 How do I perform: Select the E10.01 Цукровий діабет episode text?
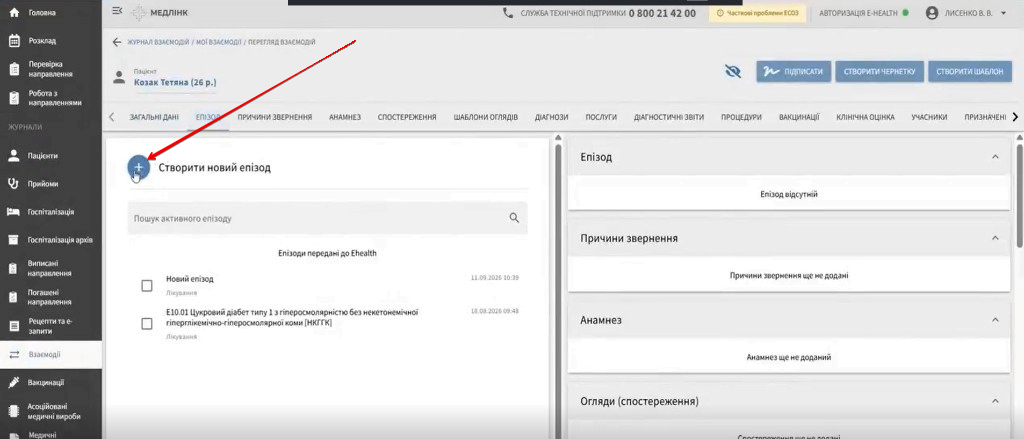292,317
